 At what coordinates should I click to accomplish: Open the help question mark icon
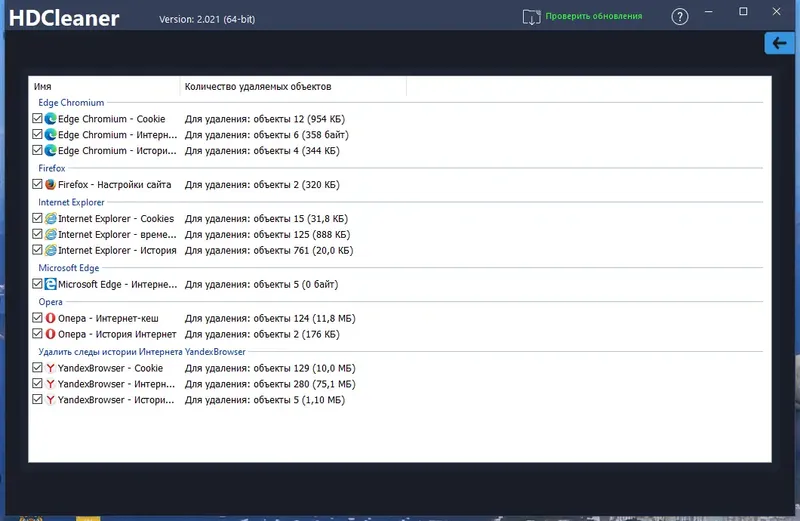(680, 17)
